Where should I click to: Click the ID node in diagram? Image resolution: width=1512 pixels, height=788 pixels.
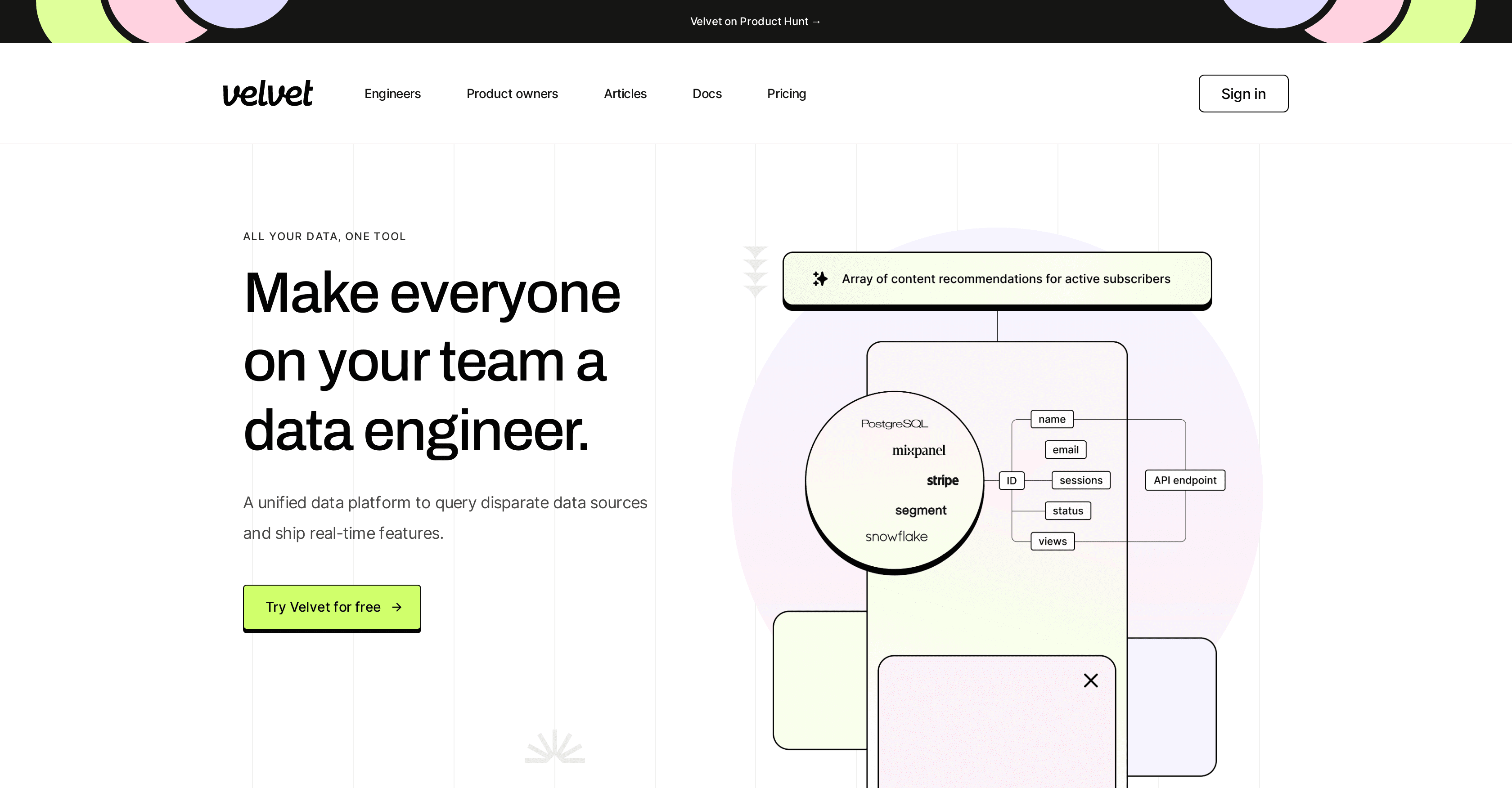click(x=1011, y=480)
